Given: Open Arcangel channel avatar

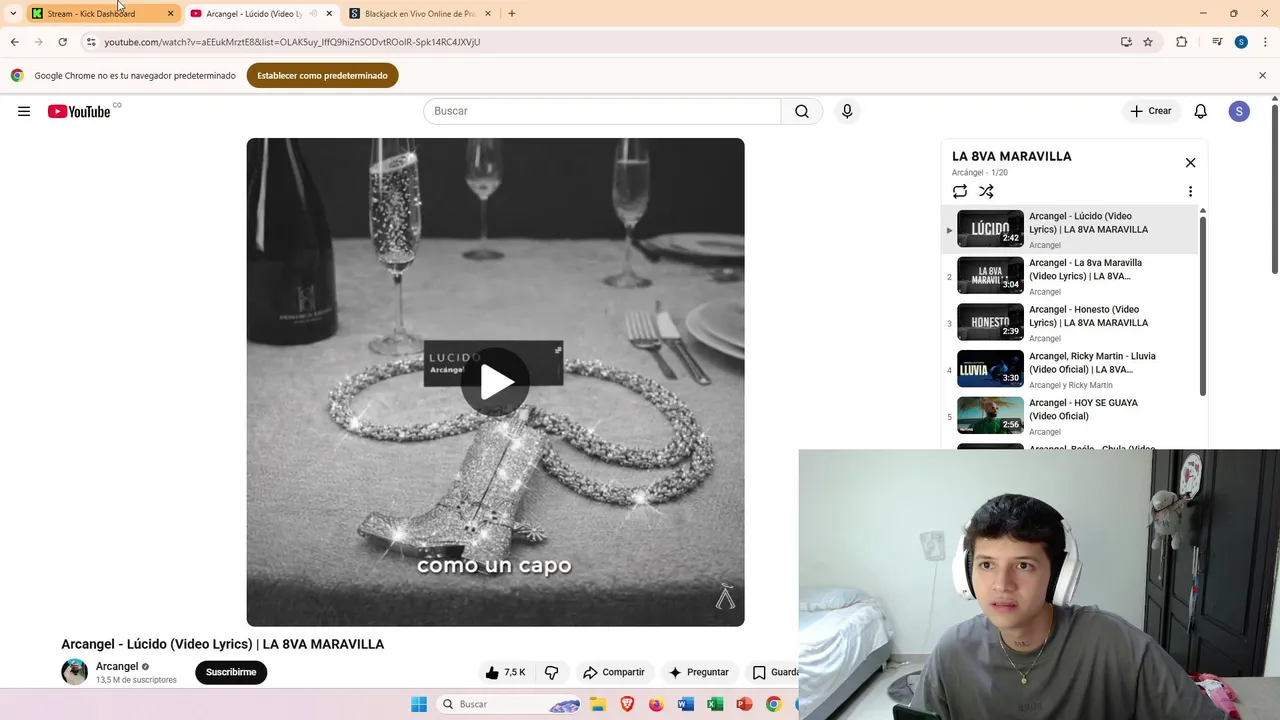Looking at the screenshot, I should click(75, 672).
